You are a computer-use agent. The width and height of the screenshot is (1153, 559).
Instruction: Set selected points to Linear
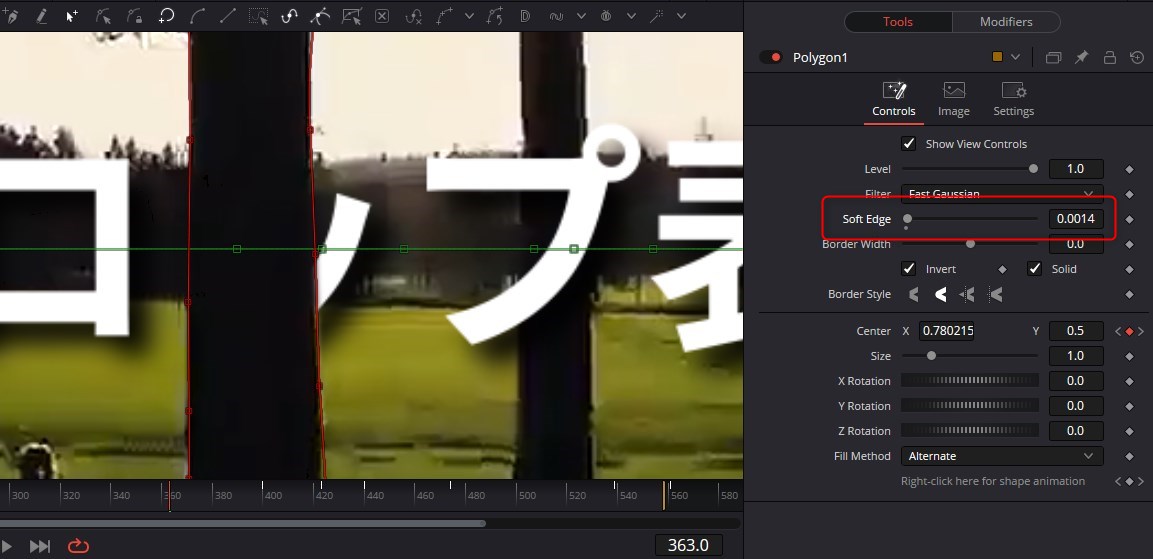228,15
